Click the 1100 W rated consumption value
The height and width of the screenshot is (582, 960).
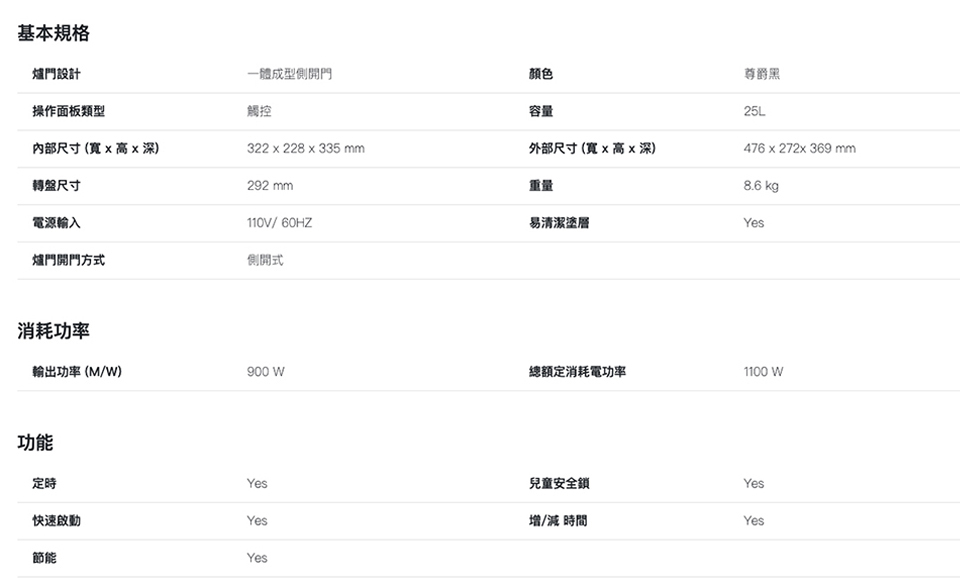[763, 372]
